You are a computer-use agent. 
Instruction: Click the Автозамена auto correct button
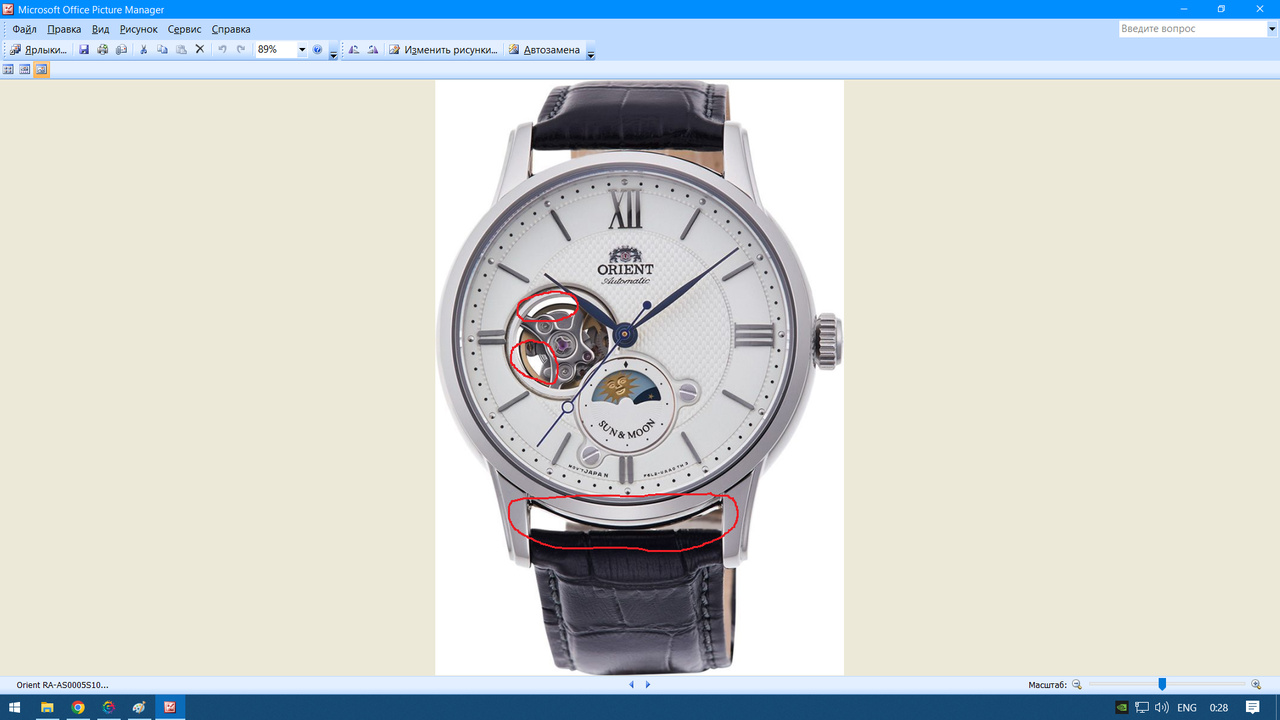(x=543, y=49)
